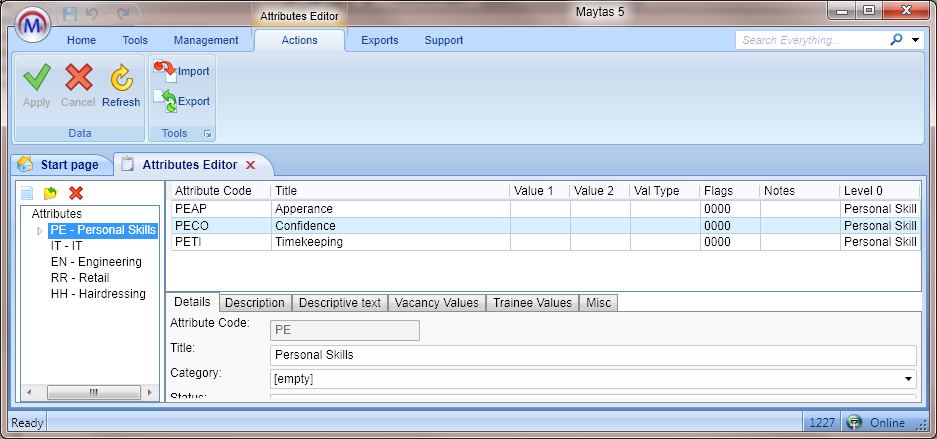The height and width of the screenshot is (439, 937).
Task: Open the Vacancy Values tab
Action: [438, 303]
